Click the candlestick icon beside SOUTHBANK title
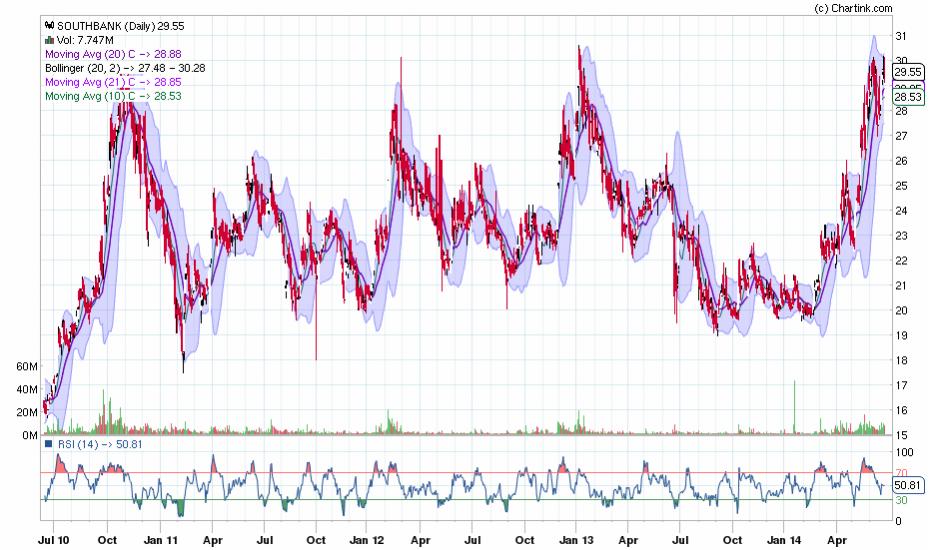This screenshot has height=550, width=929. 50,25
